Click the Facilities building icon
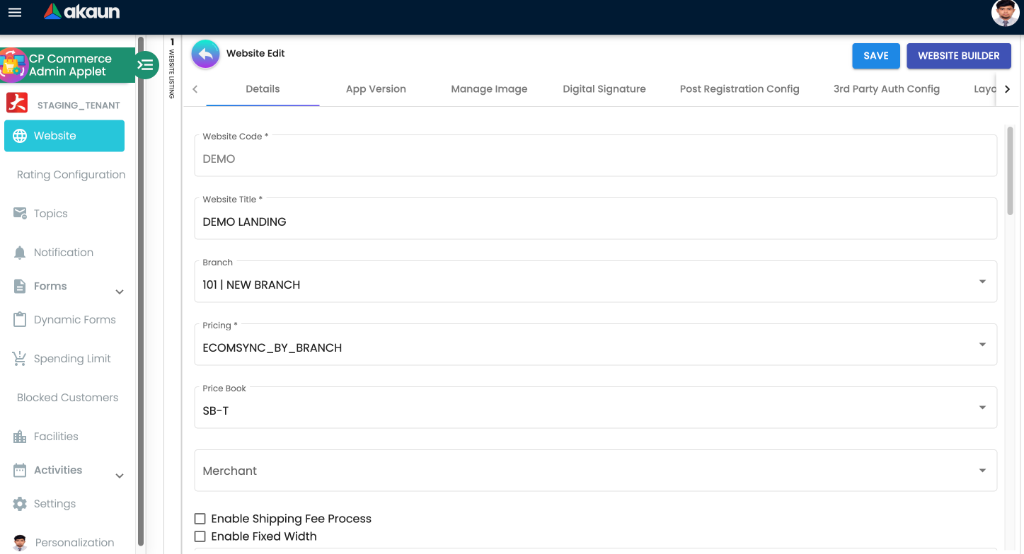The height and width of the screenshot is (554, 1024). pyautogui.click(x=20, y=436)
